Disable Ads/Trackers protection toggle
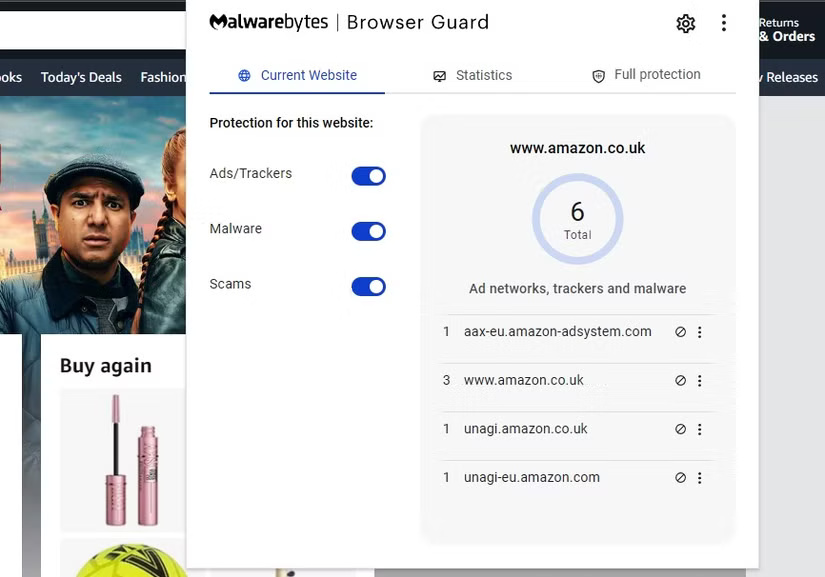The height and width of the screenshot is (577, 825). point(368,176)
